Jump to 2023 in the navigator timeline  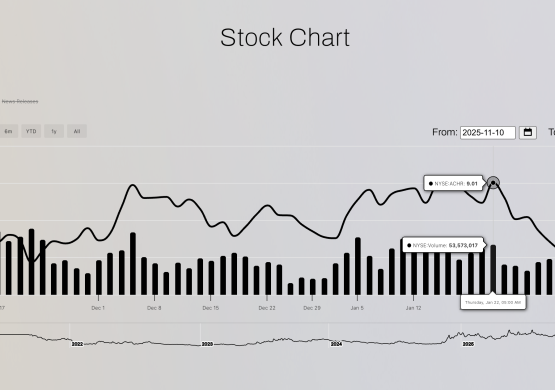pyautogui.click(x=207, y=344)
